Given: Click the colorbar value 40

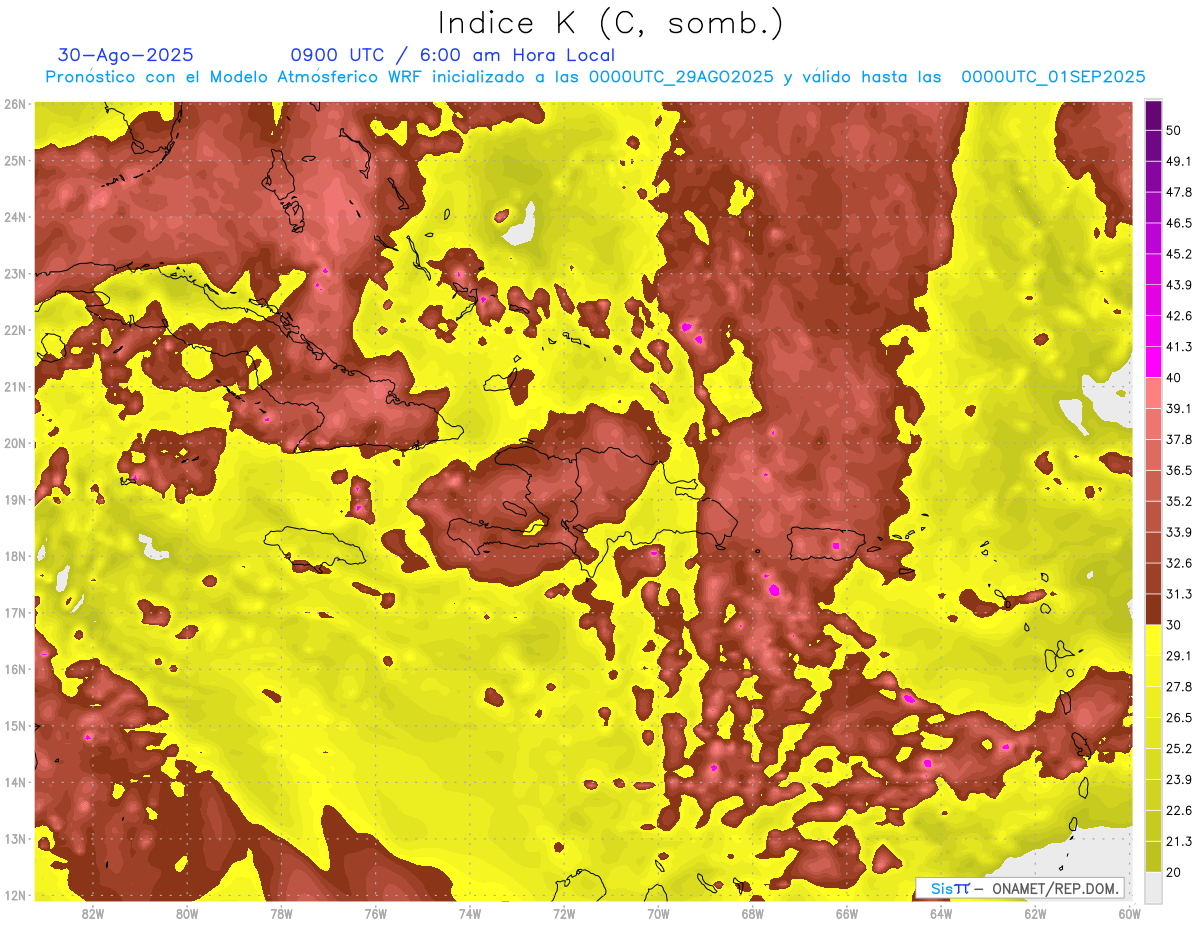Looking at the screenshot, I should (x=1174, y=377).
